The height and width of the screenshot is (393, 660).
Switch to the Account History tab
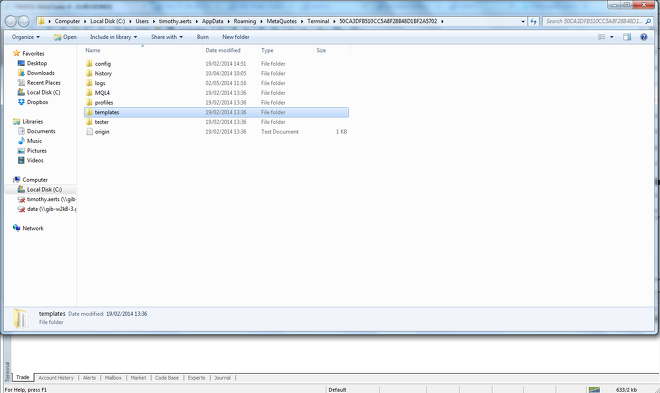coord(56,378)
